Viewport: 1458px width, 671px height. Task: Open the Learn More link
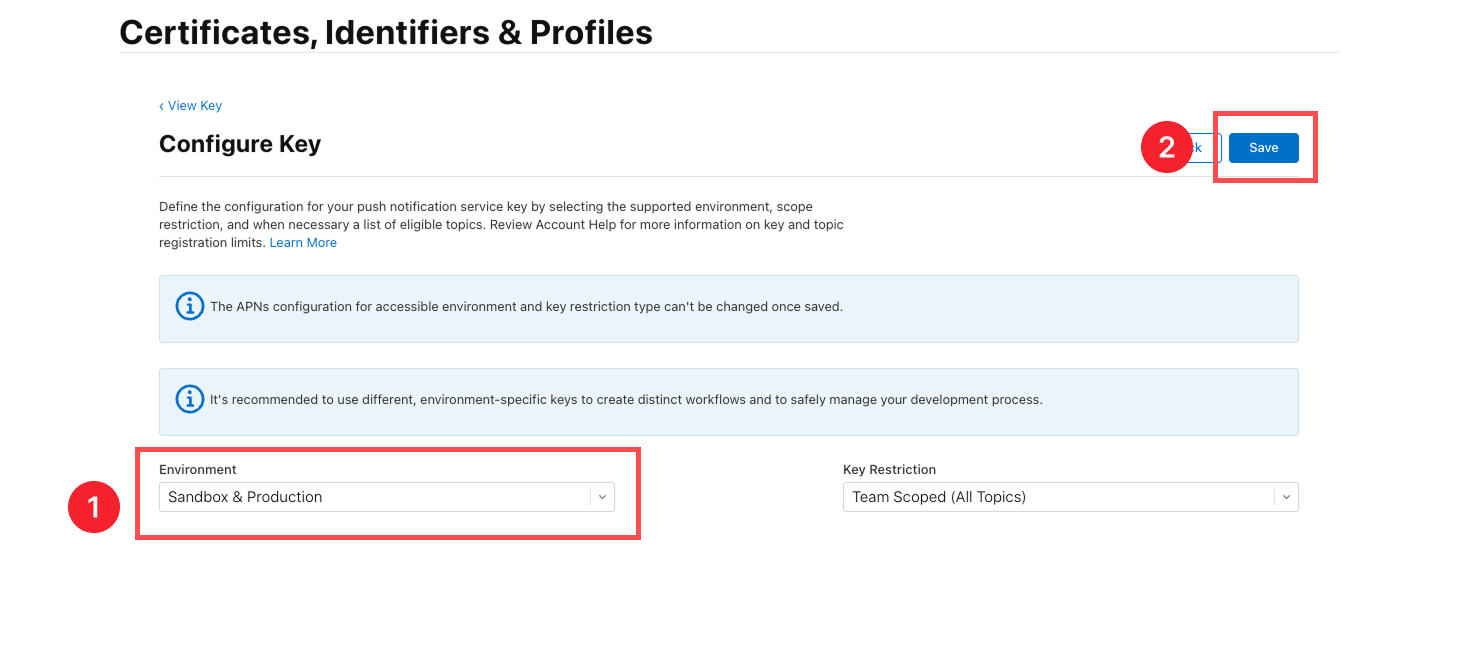click(x=303, y=243)
